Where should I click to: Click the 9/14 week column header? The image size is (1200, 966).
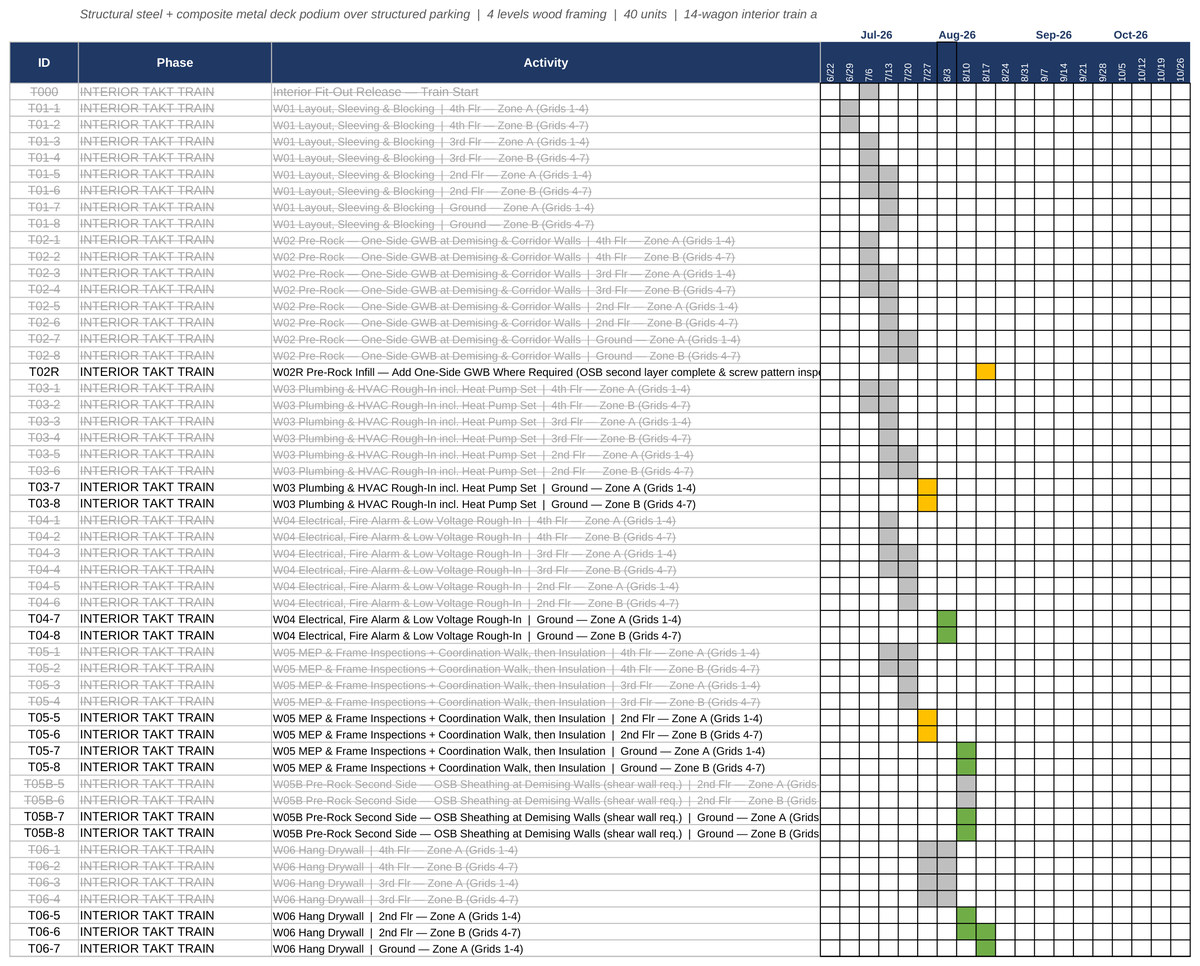pyautogui.click(x=1064, y=63)
